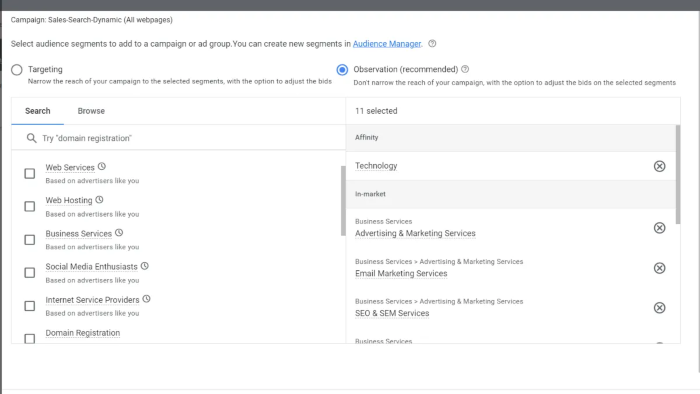This screenshot has width=700, height=394.
Task: Check the Web Hosting checkbox
Action: (29, 206)
